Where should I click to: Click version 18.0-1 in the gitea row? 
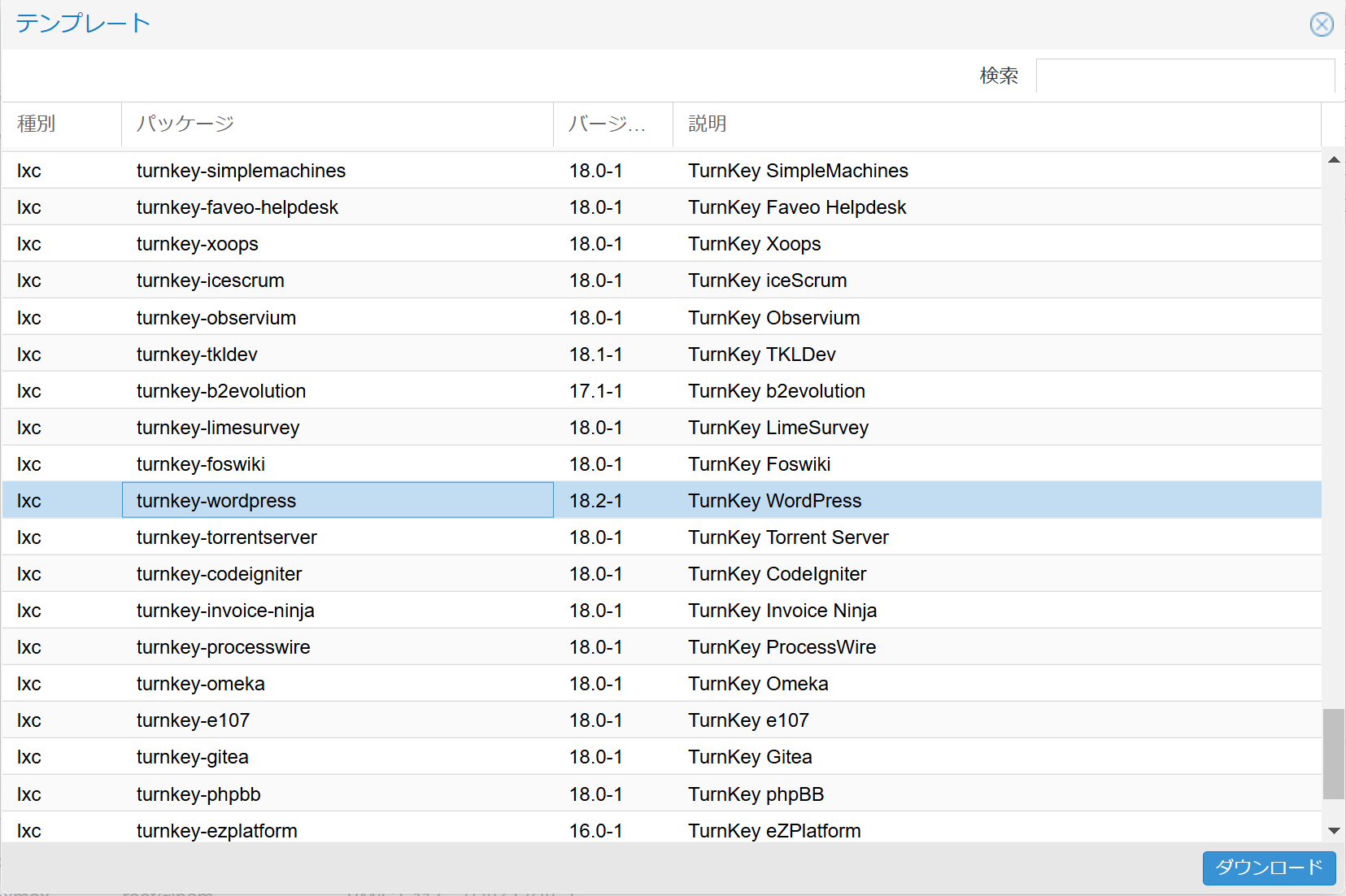click(595, 757)
